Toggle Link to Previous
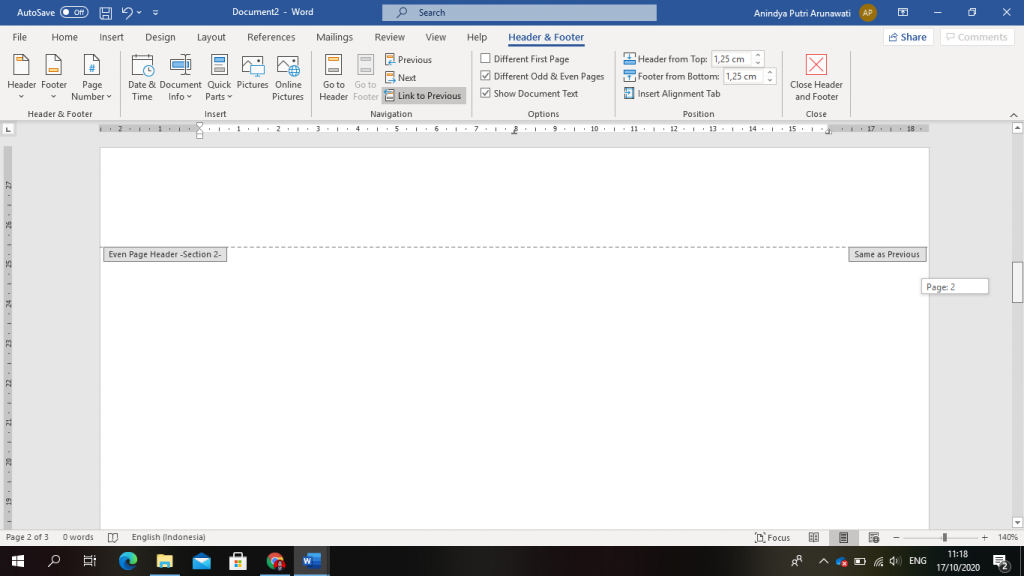This screenshot has width=1024, height=576. click(423, 96)
